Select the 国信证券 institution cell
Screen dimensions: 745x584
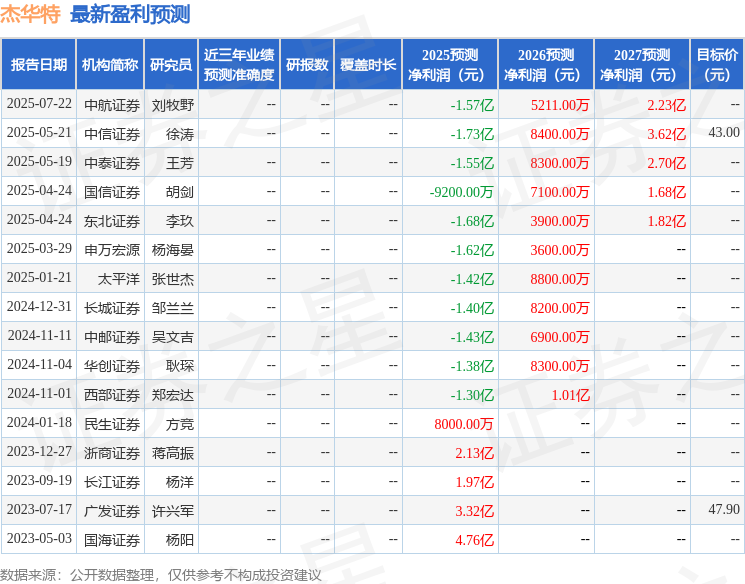(112, 192)
